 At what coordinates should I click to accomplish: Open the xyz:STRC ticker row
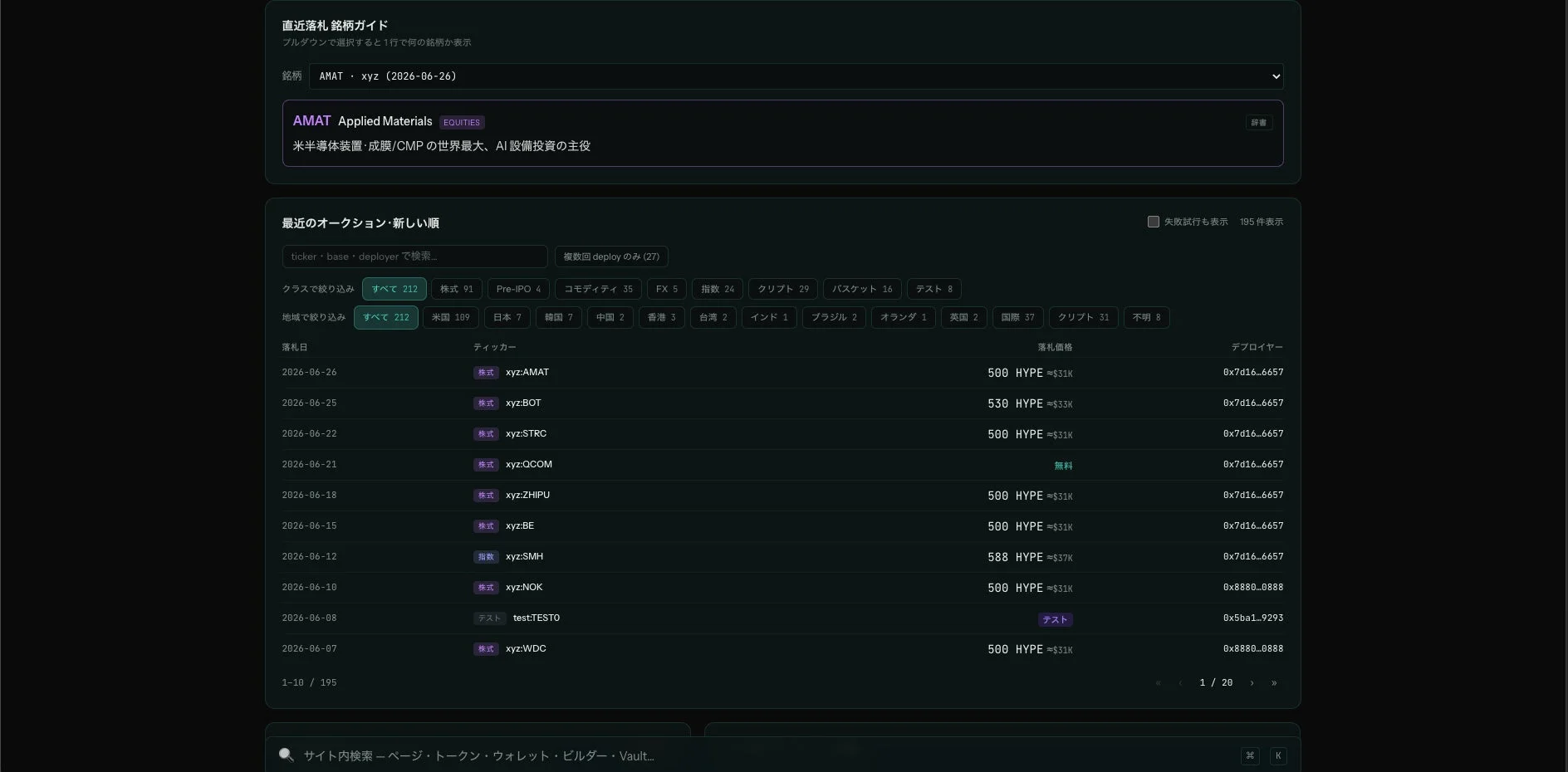[x=526, y=434]
